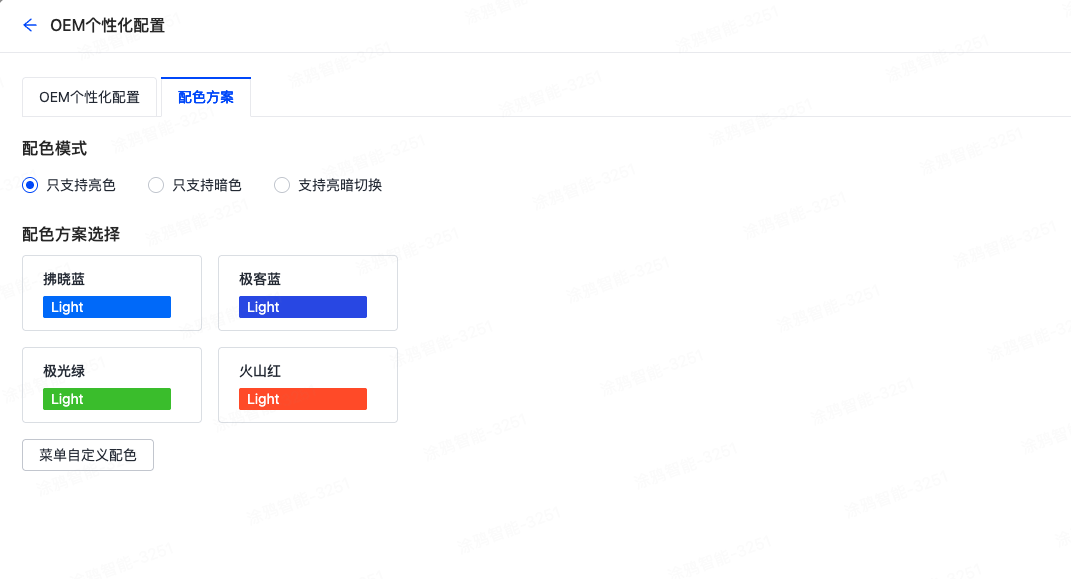Select the 极光绿 color scheme card

point(111,385)
